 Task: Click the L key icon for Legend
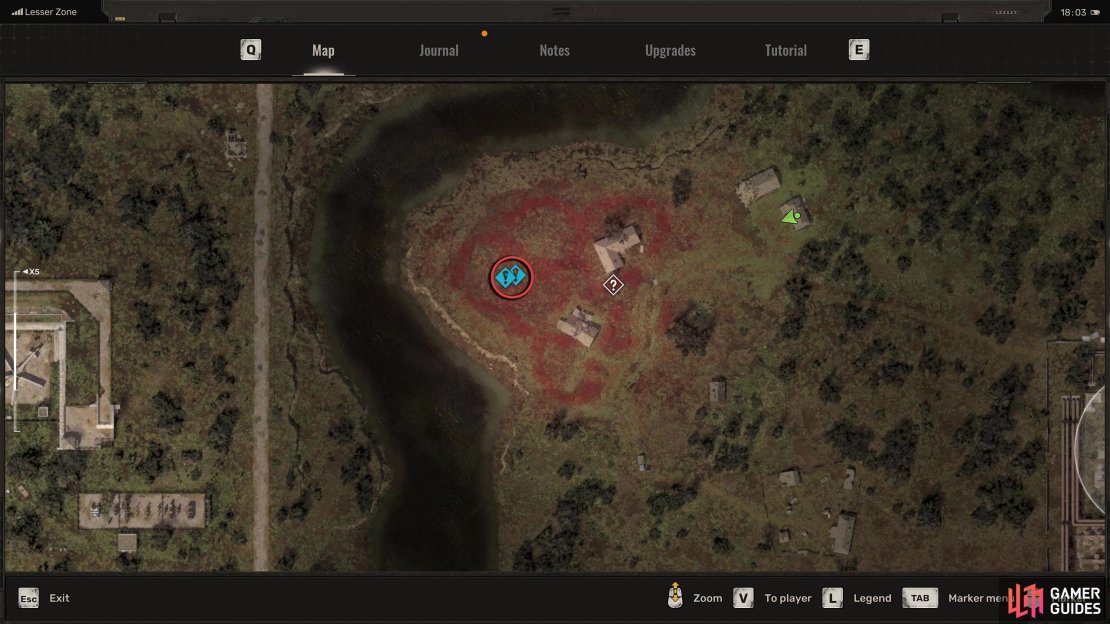pos(832,598)
